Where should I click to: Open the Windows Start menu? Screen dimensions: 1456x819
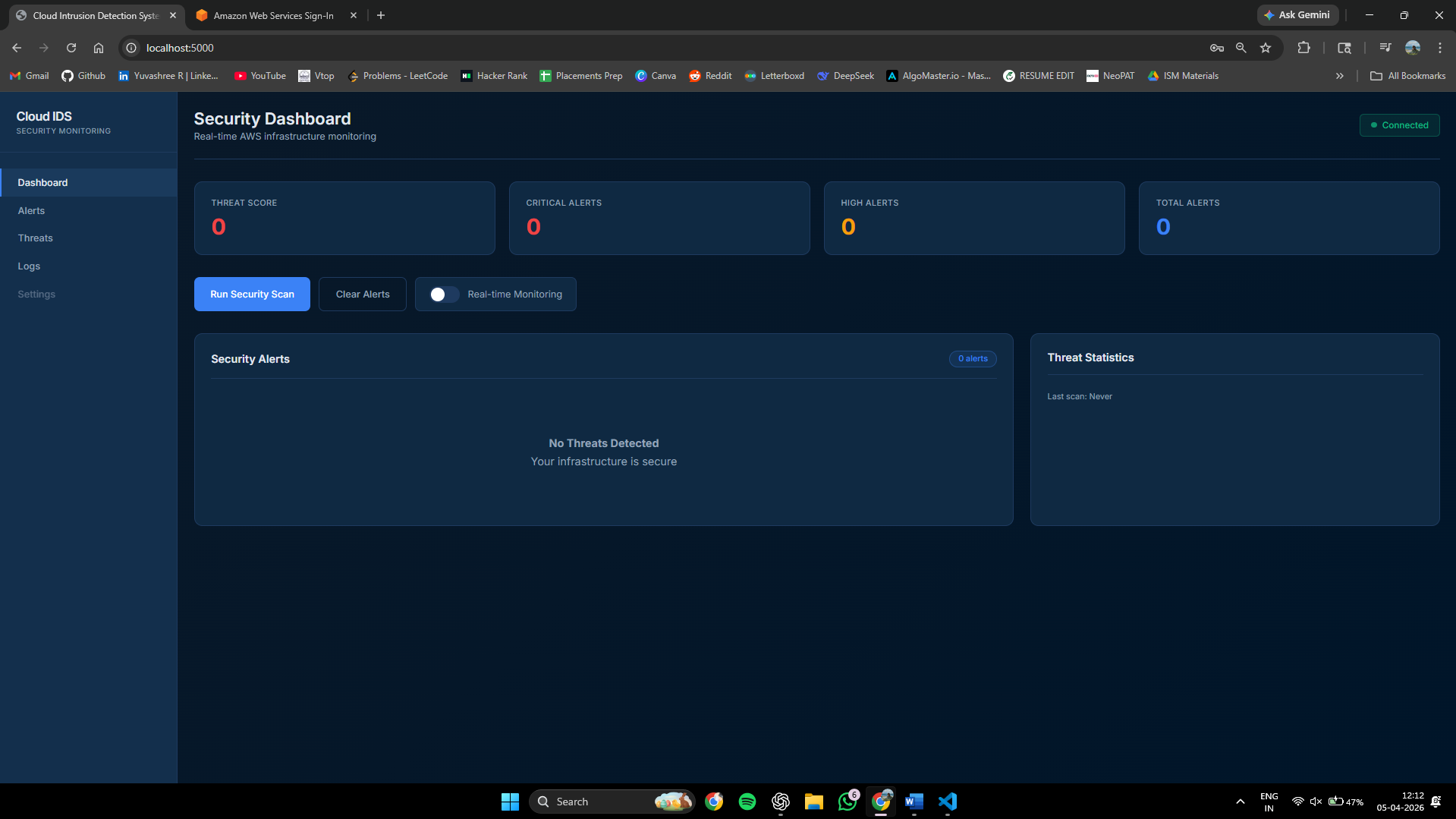510,802
